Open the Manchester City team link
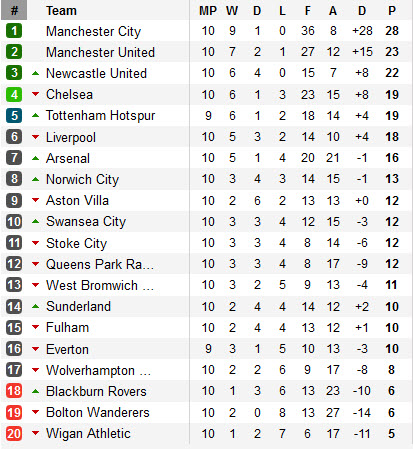This screenshot has height=449, width=413. (94, 31)
